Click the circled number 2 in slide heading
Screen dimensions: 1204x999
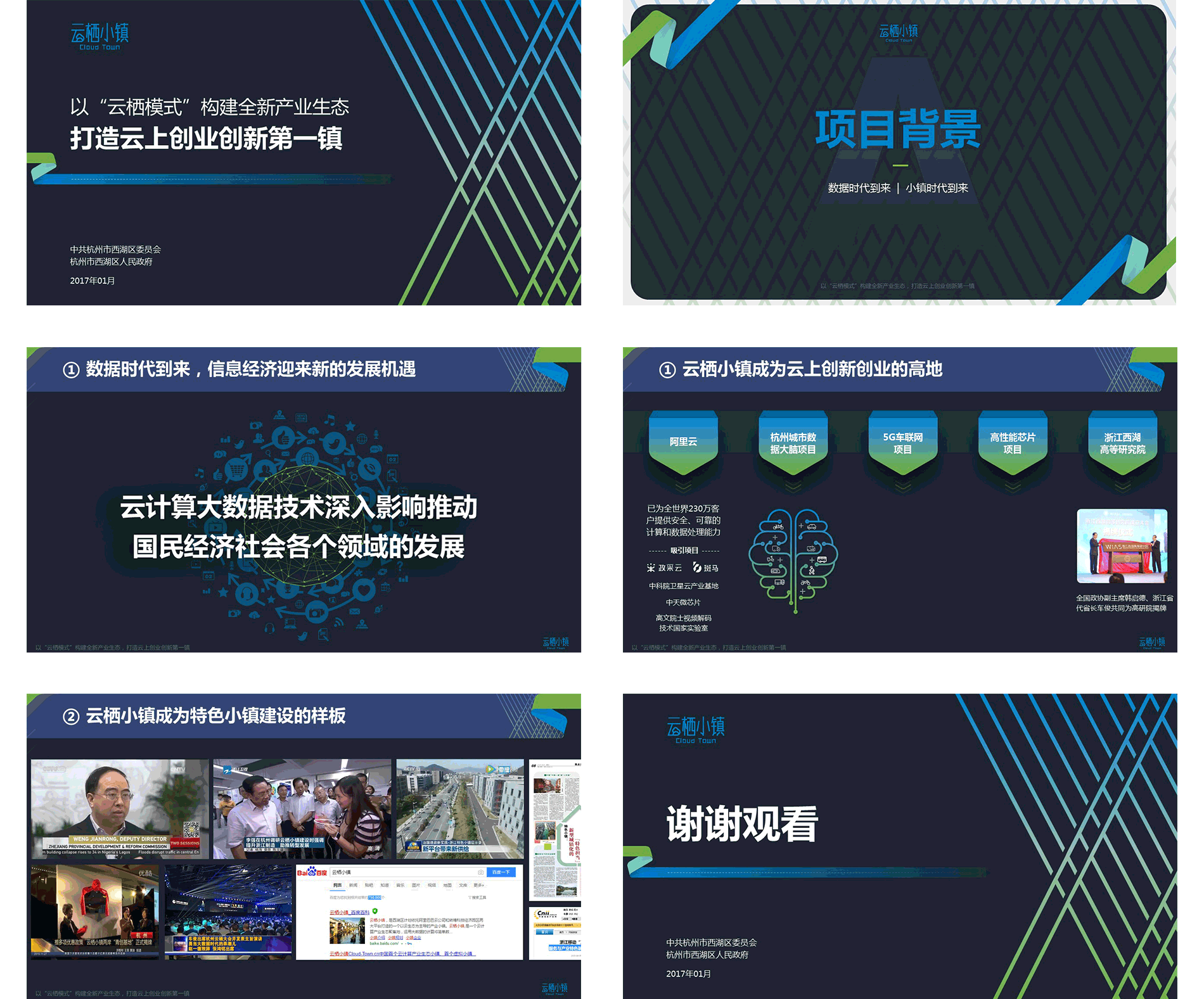(x=71, y=716)
